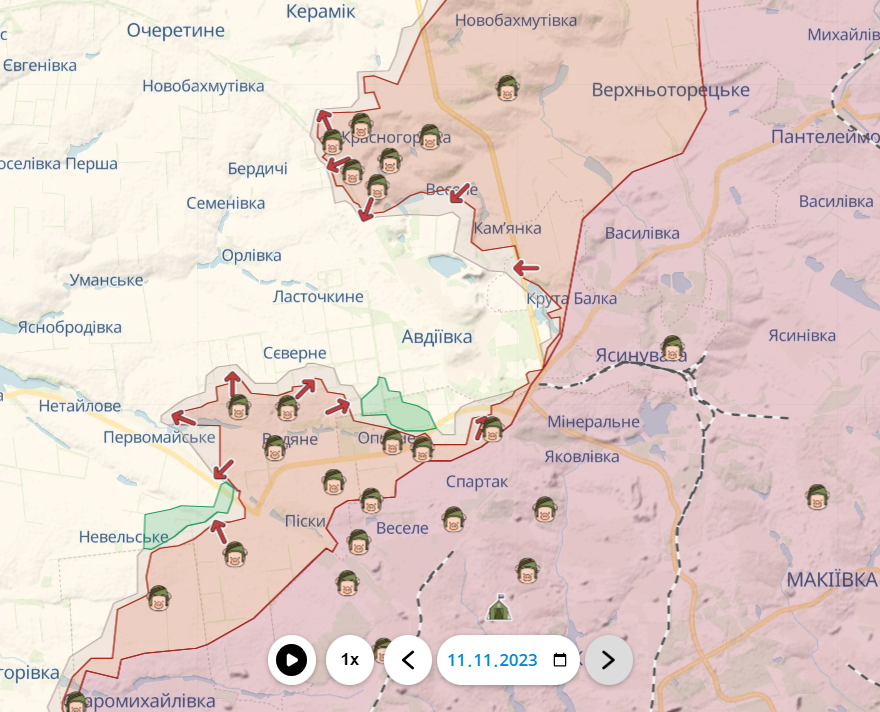Click the soldier icon at Ясинувата
This screenshot has width=880, height=712.
(x=672, y=348)
